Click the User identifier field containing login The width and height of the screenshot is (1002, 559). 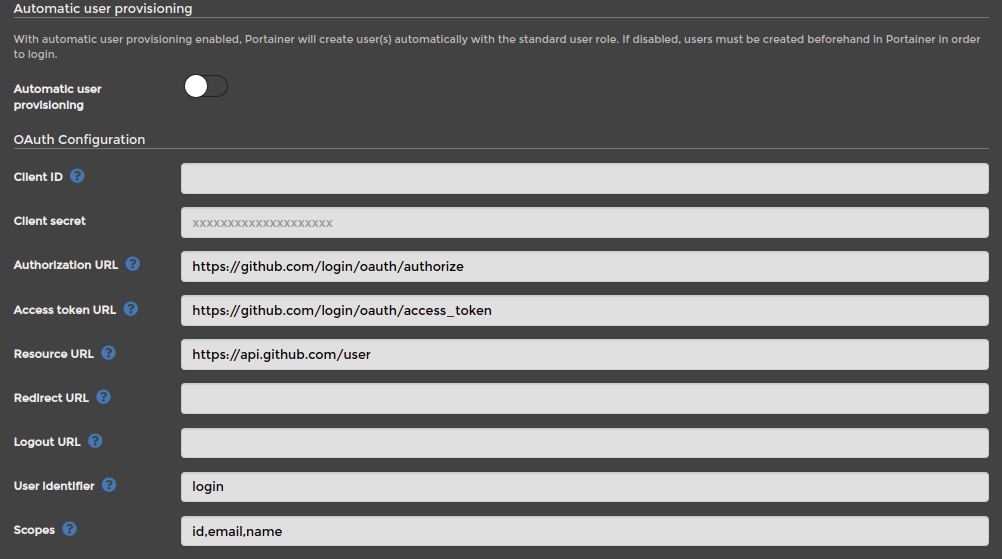(x=585, y=487)
